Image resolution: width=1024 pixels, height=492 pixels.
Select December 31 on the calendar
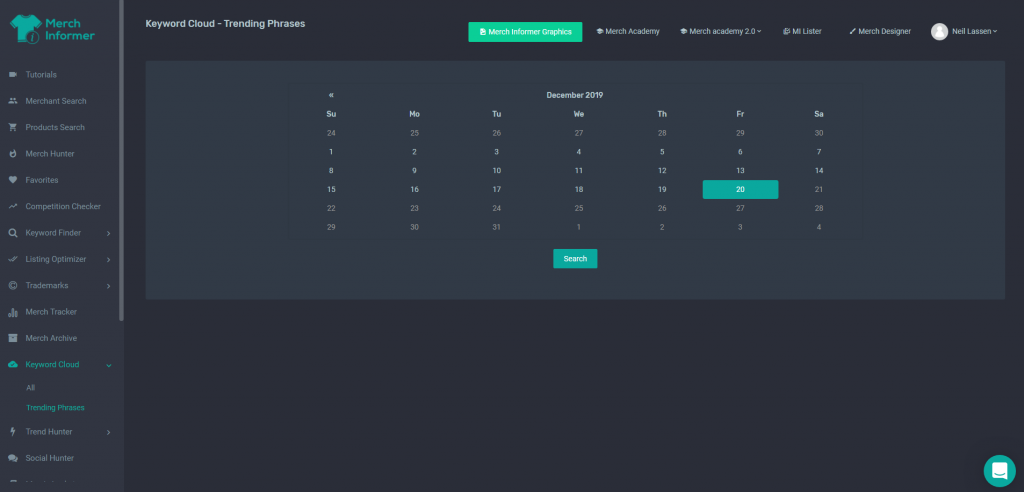tap(496, 227)
